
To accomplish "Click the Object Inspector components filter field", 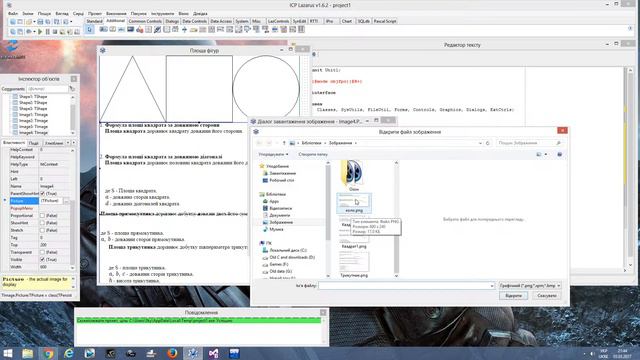I will pos(47,89).
